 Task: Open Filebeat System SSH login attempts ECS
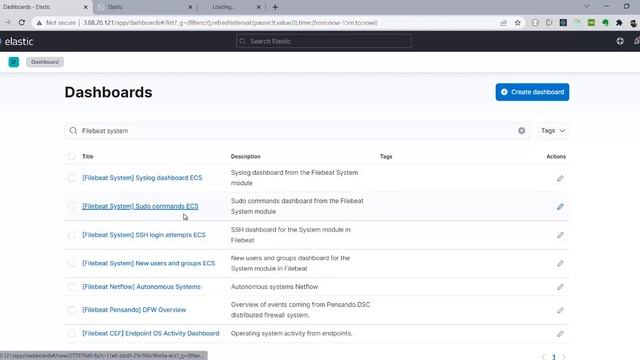click(144, 235)
